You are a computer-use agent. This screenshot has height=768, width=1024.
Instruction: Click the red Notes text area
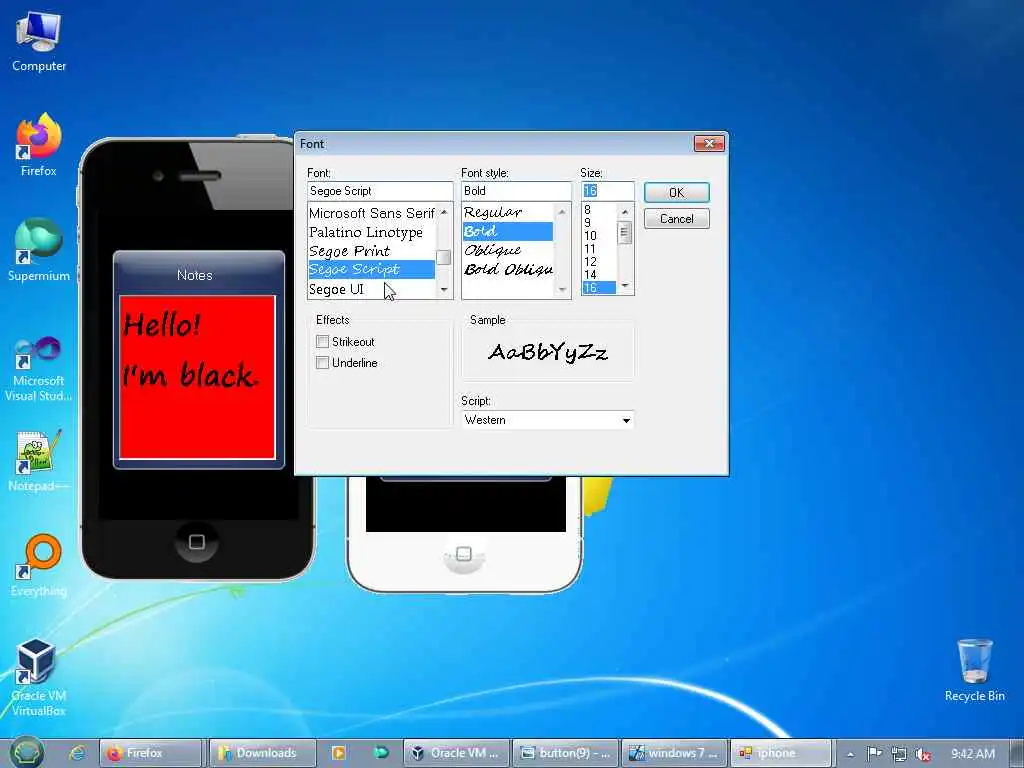pos(197,377)
